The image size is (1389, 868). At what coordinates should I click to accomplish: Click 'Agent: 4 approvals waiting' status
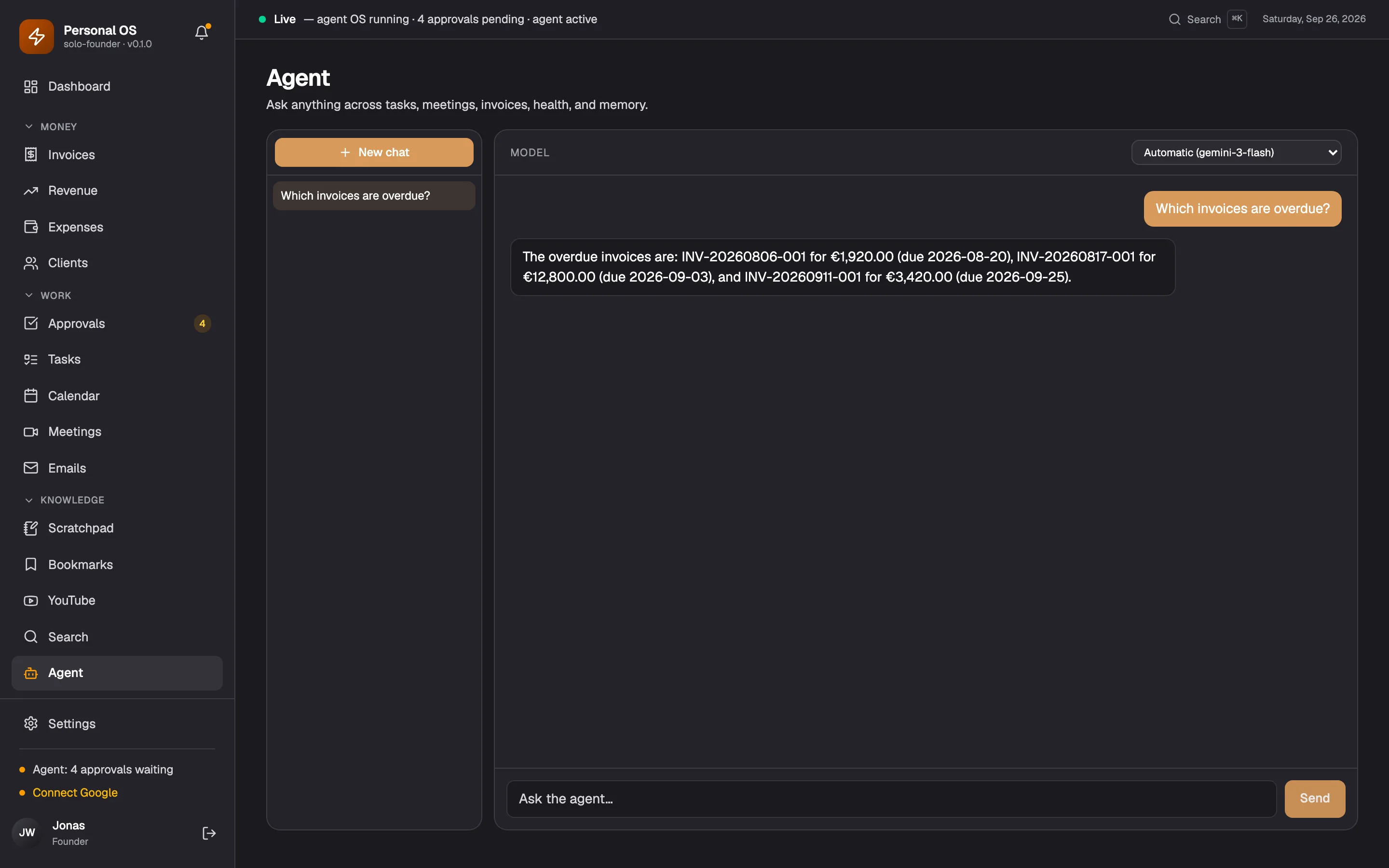(103, 770)
